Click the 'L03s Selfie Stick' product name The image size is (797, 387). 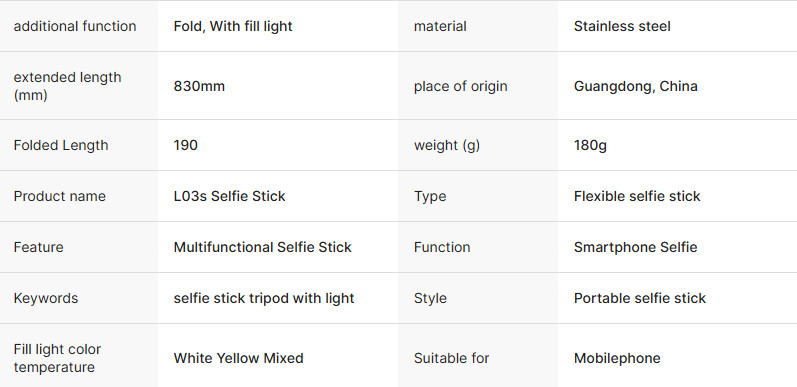click(x=229, y=196)
